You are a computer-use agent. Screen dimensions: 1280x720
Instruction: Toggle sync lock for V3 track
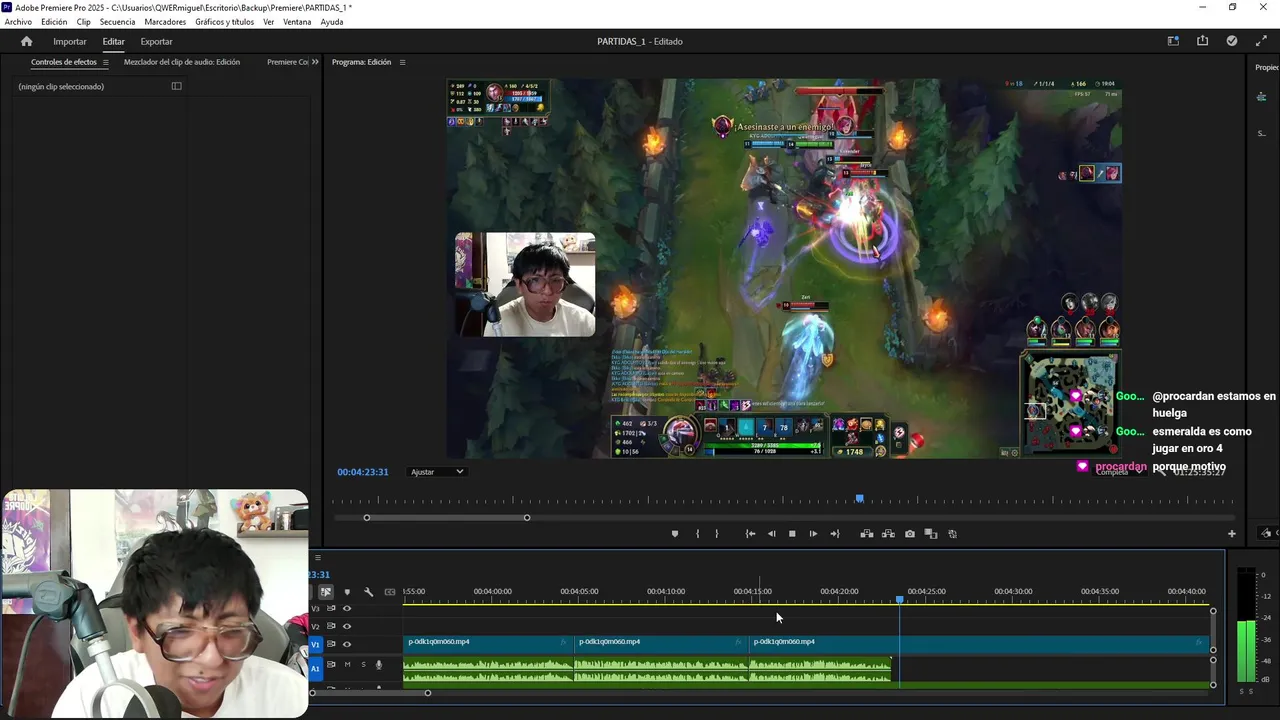331,608
